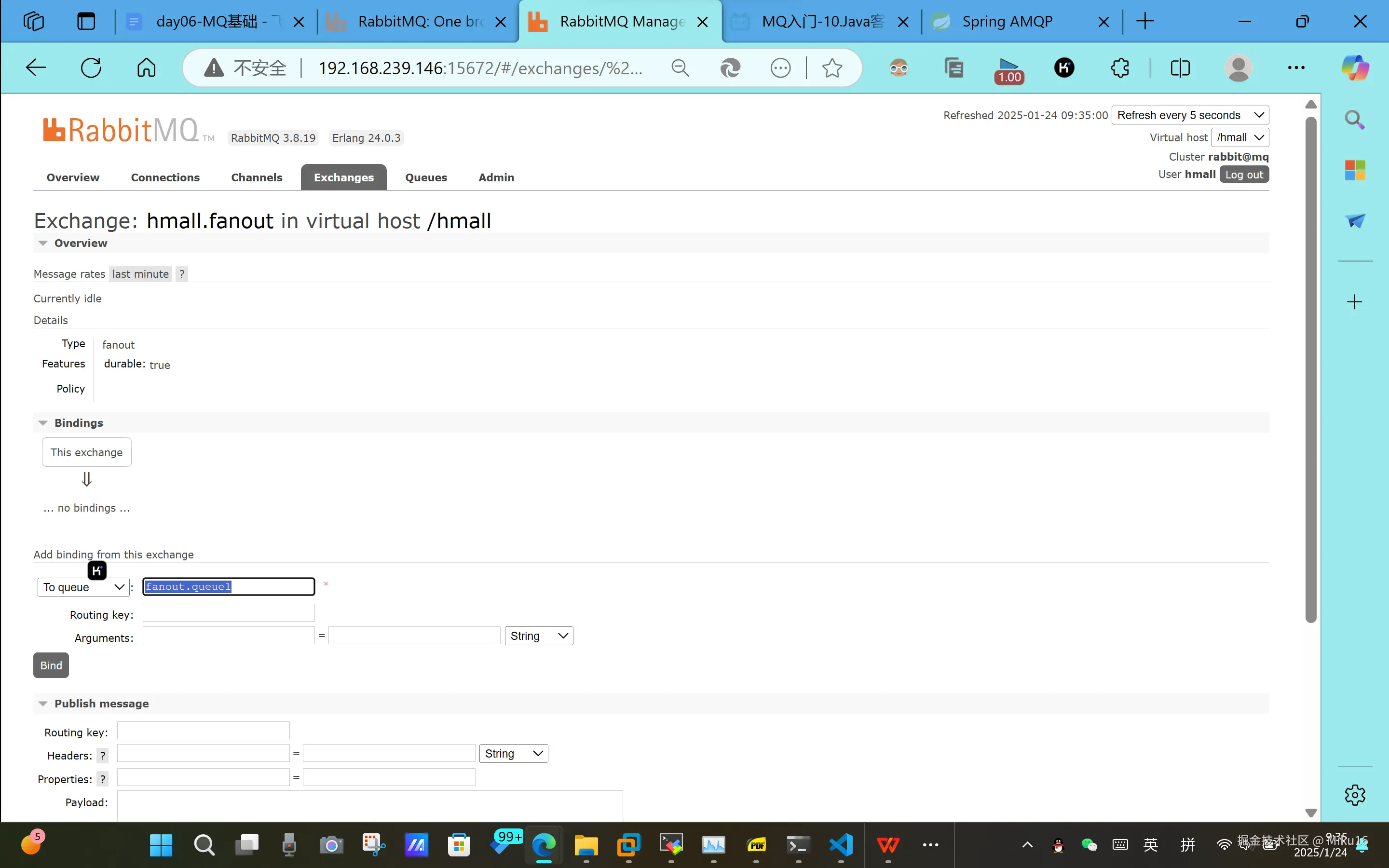Add page to favorites with star icon
The height and width of the screenshot is (868, 1389).
[x=831, y=68]
